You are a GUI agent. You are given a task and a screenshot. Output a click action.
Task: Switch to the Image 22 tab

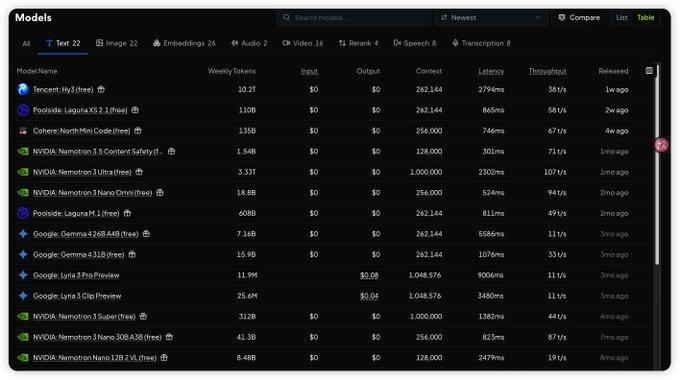coord(117,43)
